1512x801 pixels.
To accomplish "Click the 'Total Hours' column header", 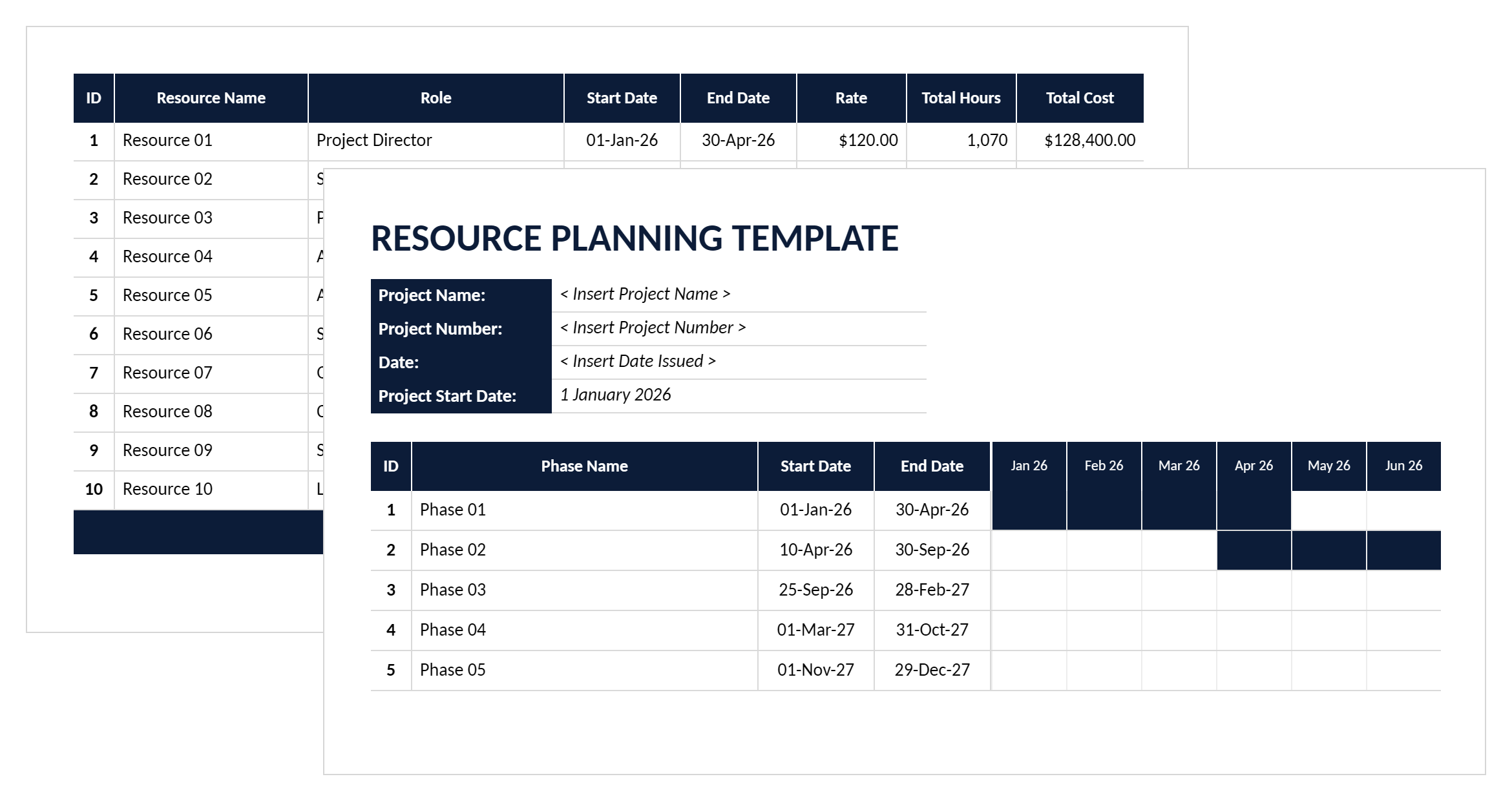I will coord(961,98).
